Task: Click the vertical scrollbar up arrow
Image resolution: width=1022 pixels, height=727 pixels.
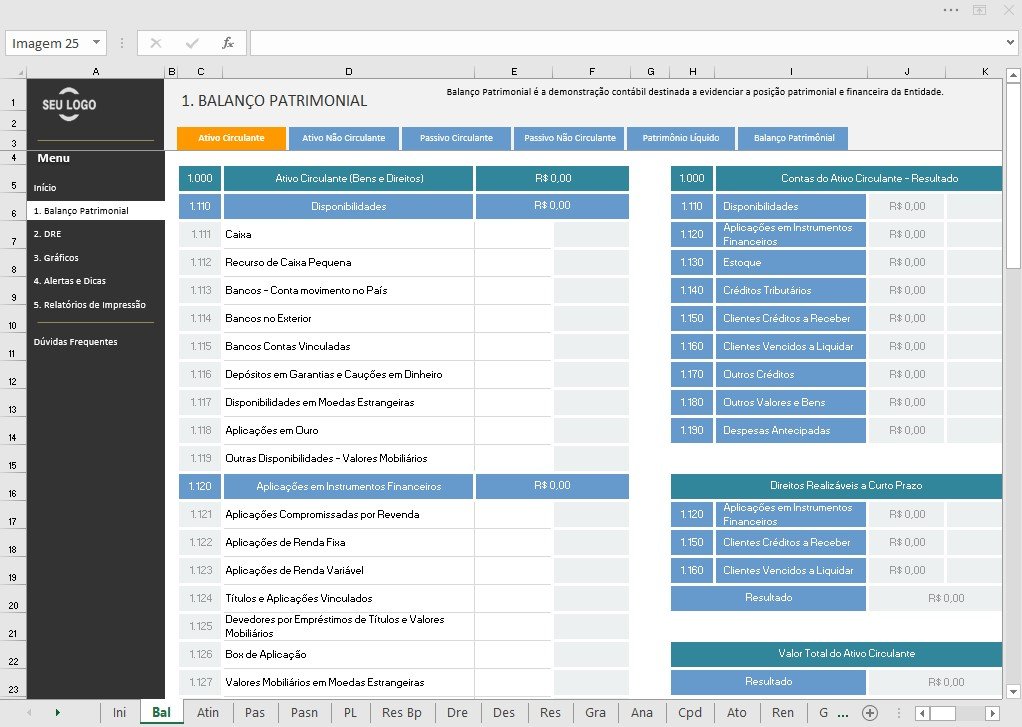Action: (x=1013, y=76)
